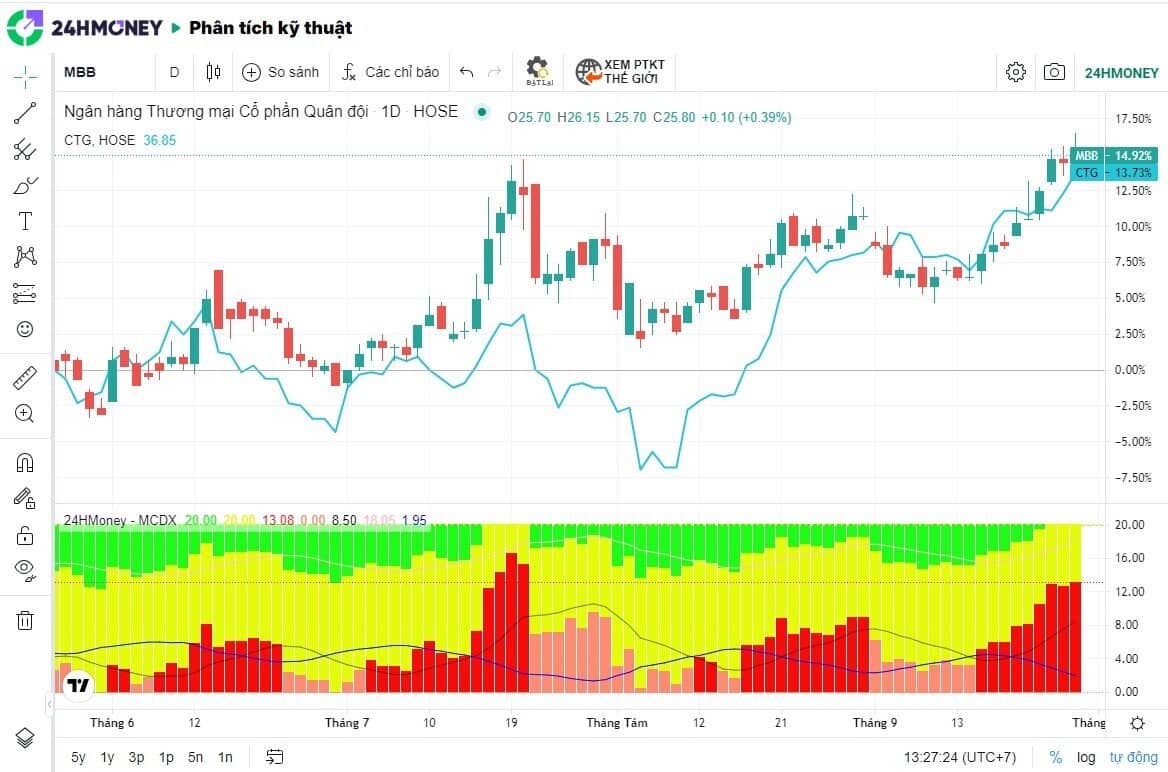Open the Các chỉ báo indicators menu
This screenshot has height=772, width=1168.
point(390,72)
